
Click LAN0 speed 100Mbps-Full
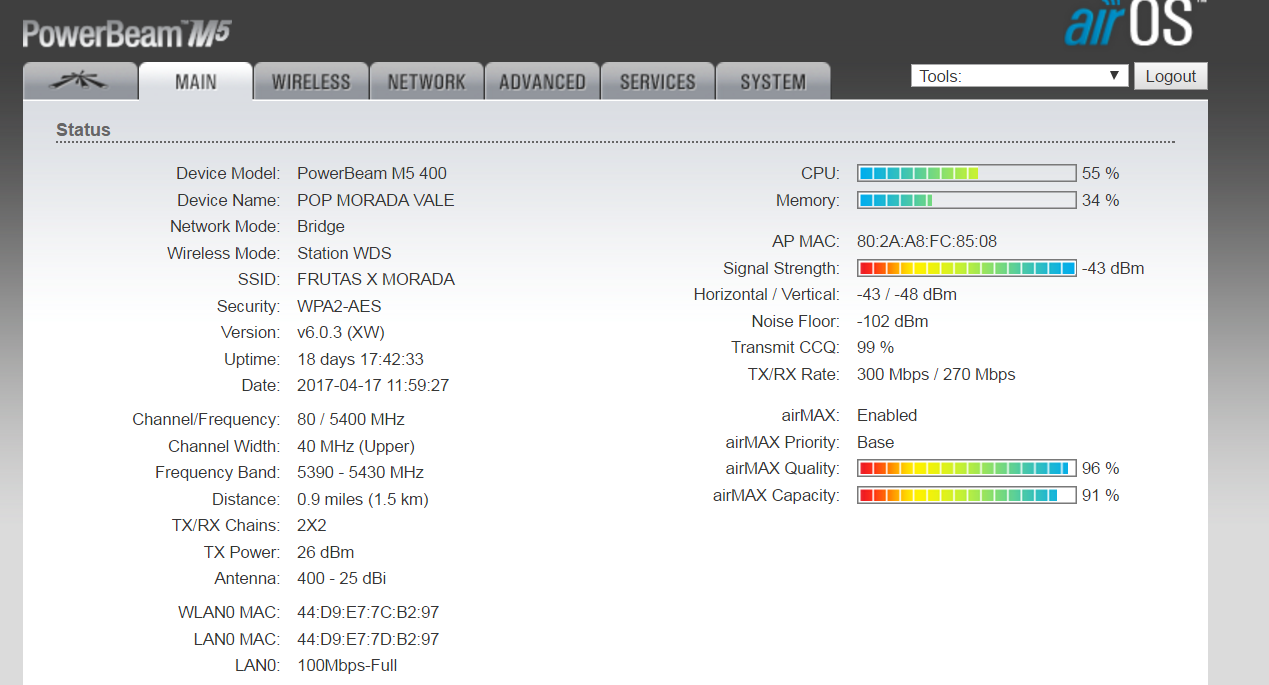point(347,665)
